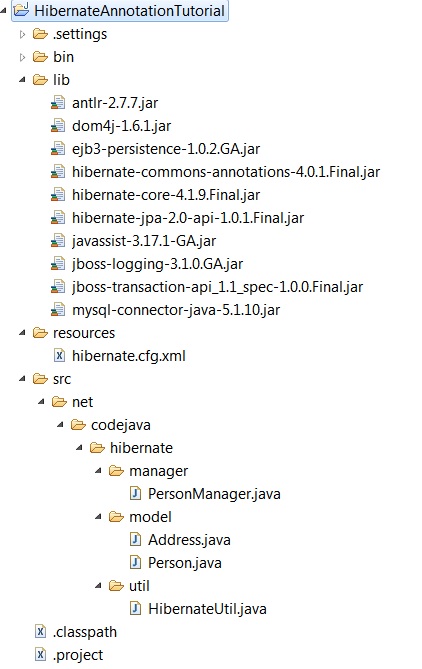The width and height of the screenshot is (422, 669).
Task: Select the Person.java file
Action: coord(184,563)
